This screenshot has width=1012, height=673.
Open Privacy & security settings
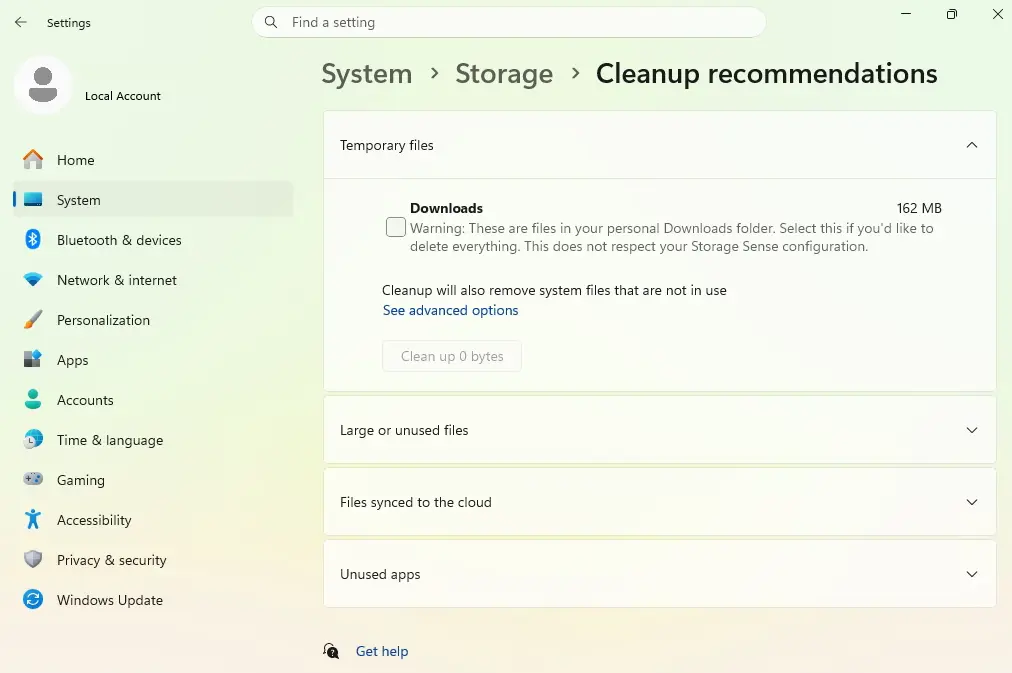pos(153,559)
